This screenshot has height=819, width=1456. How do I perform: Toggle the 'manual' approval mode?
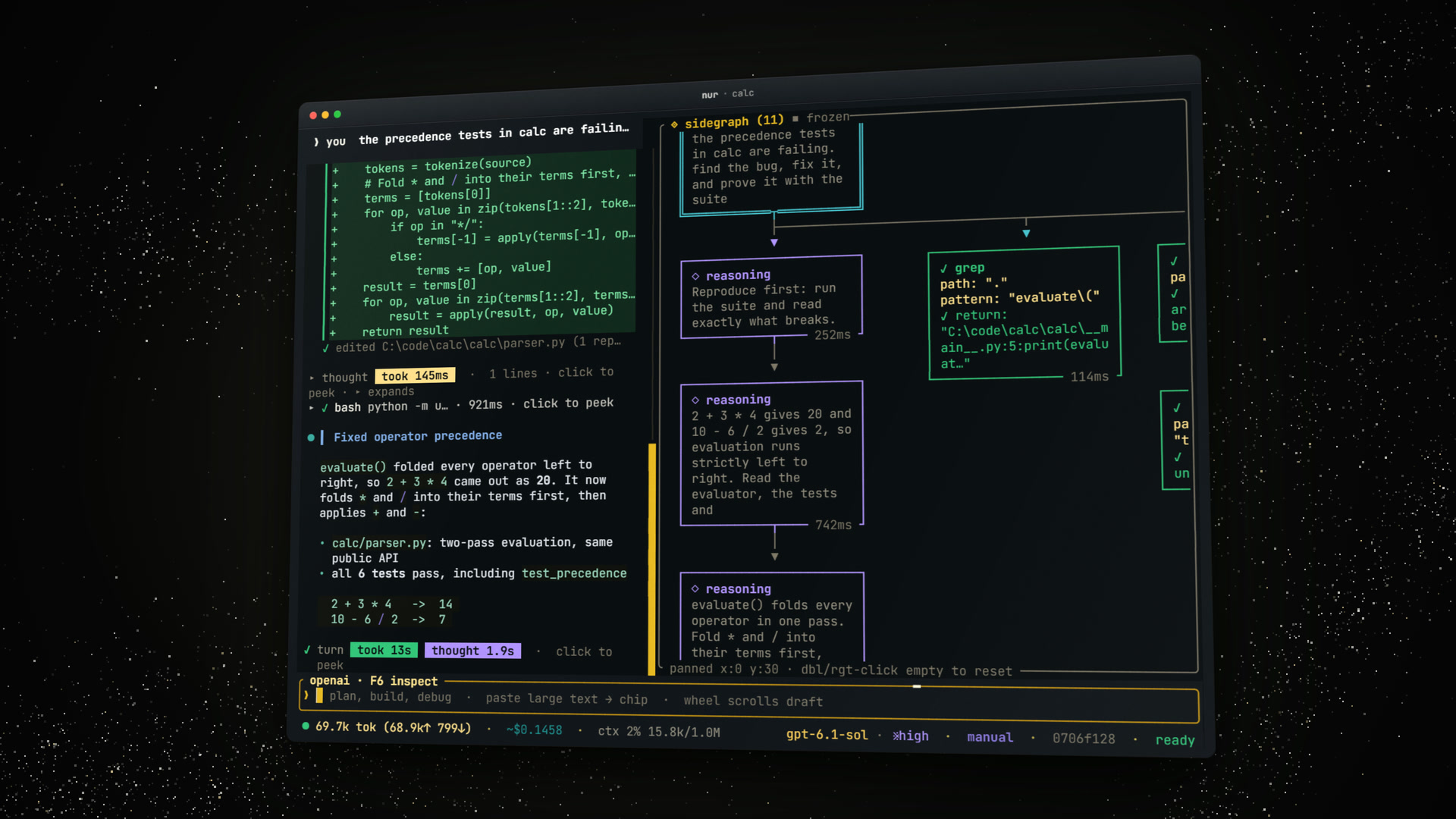click(x=990, y=737)
